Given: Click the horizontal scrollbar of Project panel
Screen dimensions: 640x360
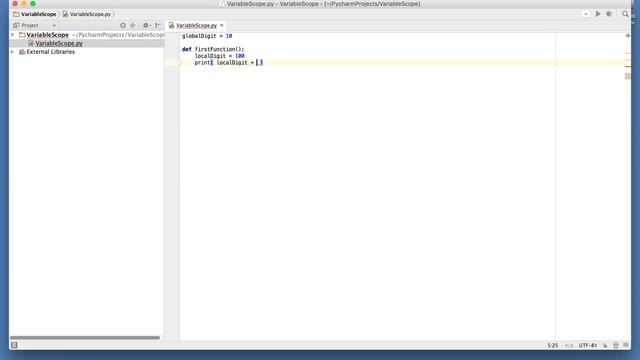Looking at the screenshot, I should pos(85,338).
